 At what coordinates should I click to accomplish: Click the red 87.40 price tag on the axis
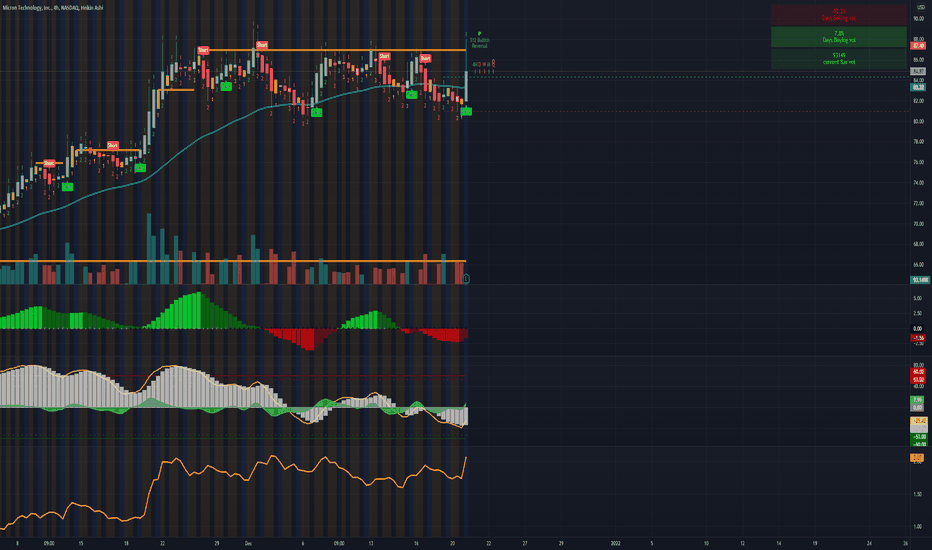(x=918, y=46)
